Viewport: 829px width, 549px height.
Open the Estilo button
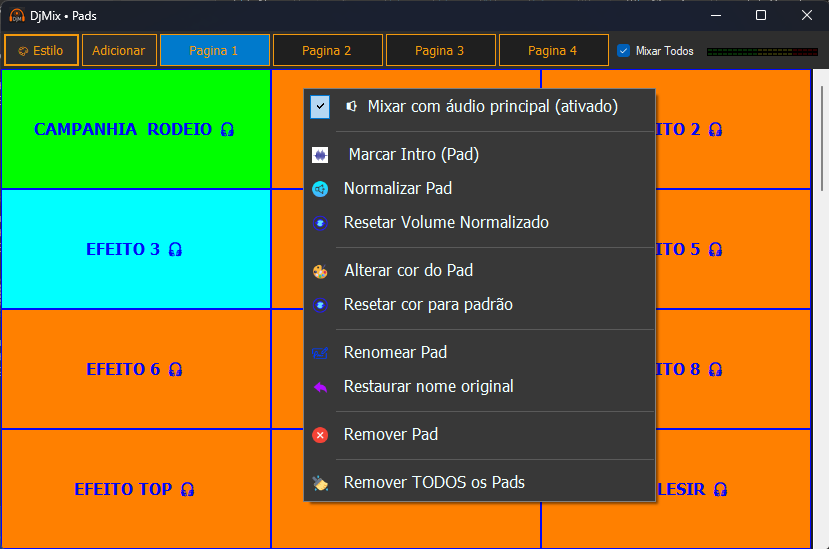pyautogui.click(x=41, y=50)
